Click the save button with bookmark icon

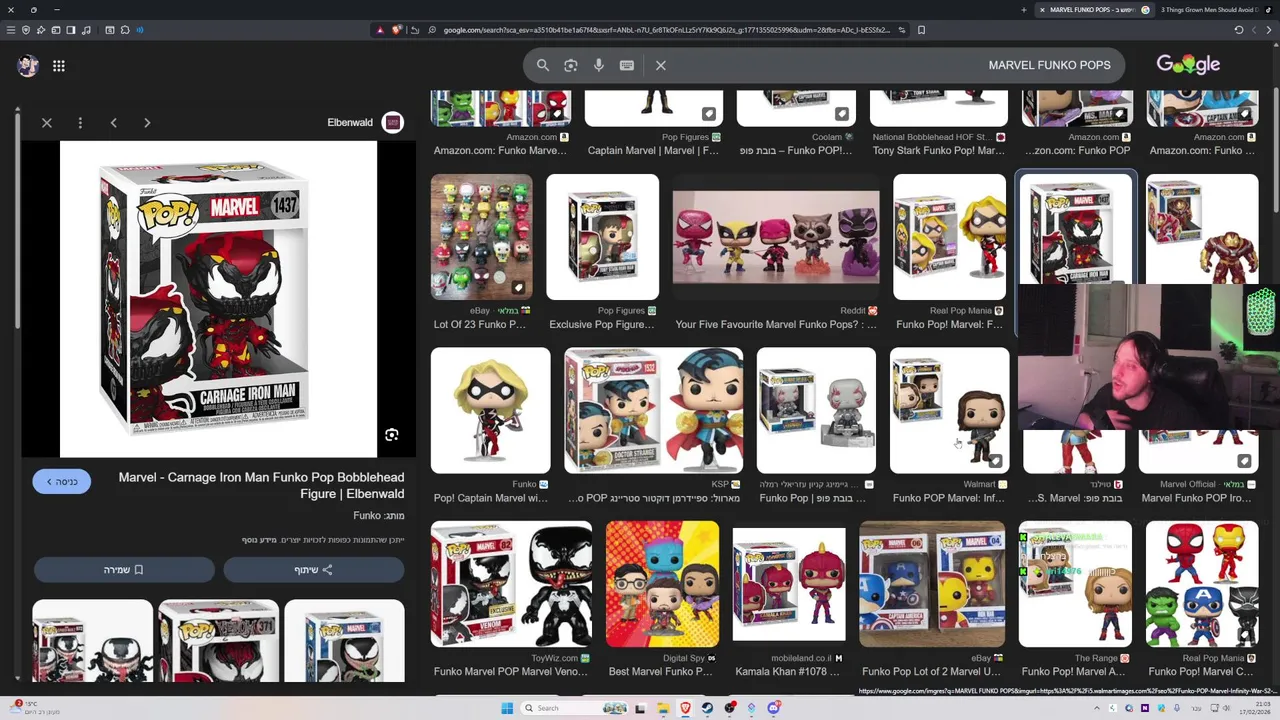[x=124, y=570]
